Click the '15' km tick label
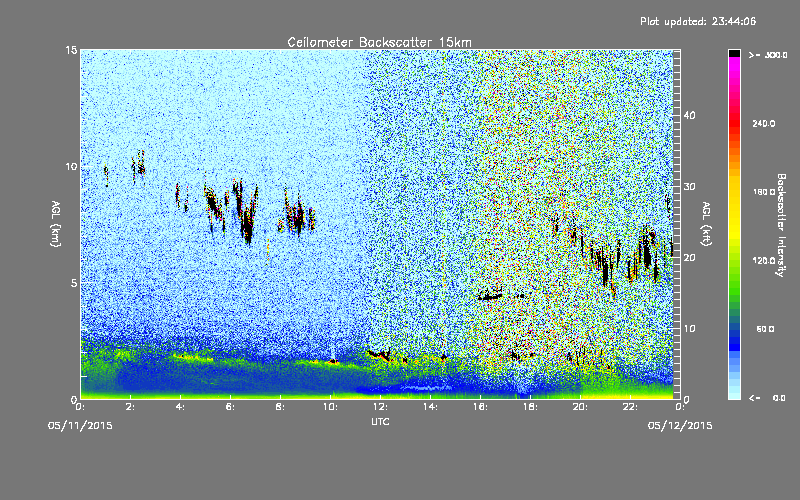 [x=71, y=50]
